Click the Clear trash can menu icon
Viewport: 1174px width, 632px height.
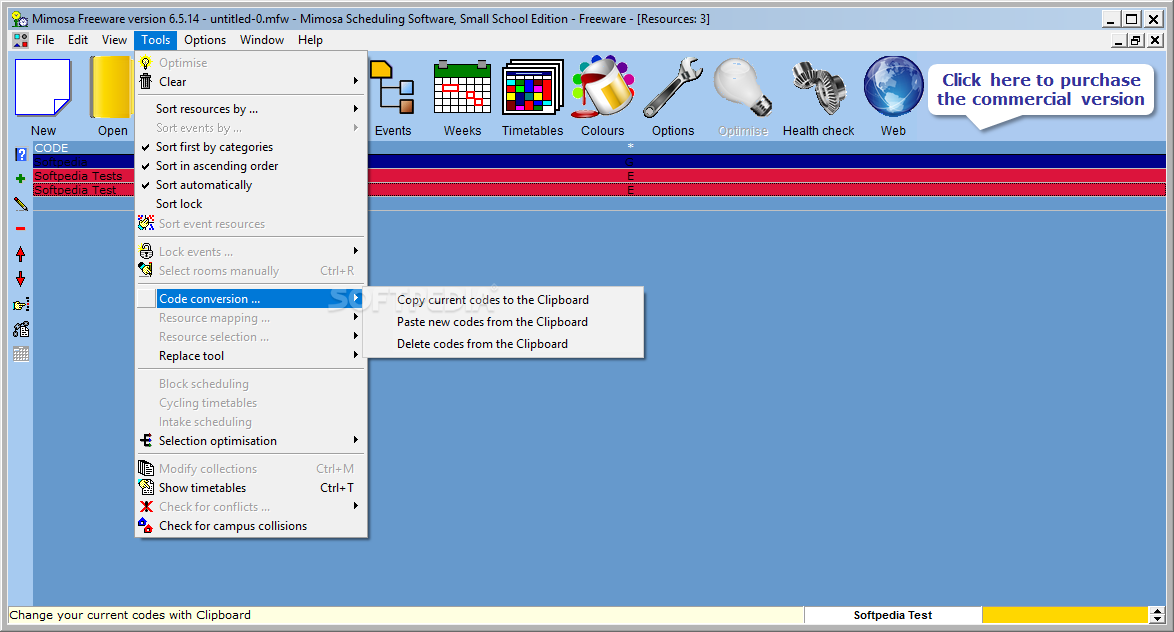point(146,82)
